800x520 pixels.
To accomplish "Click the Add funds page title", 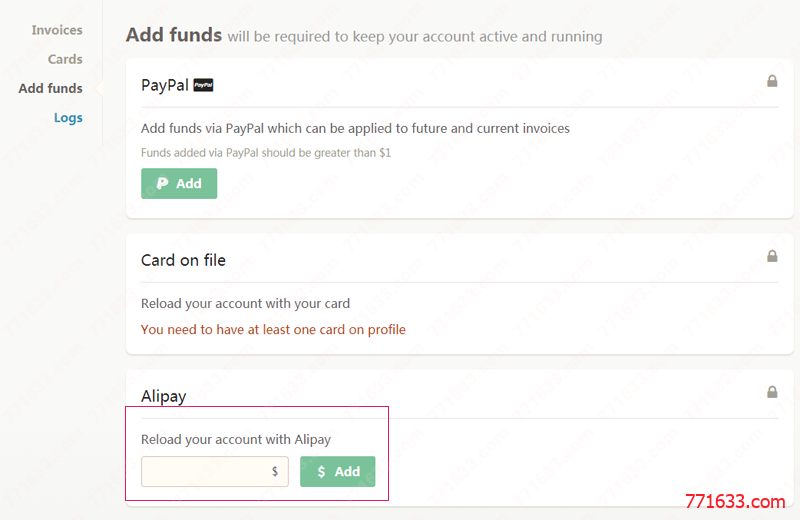I will point(174,35).
